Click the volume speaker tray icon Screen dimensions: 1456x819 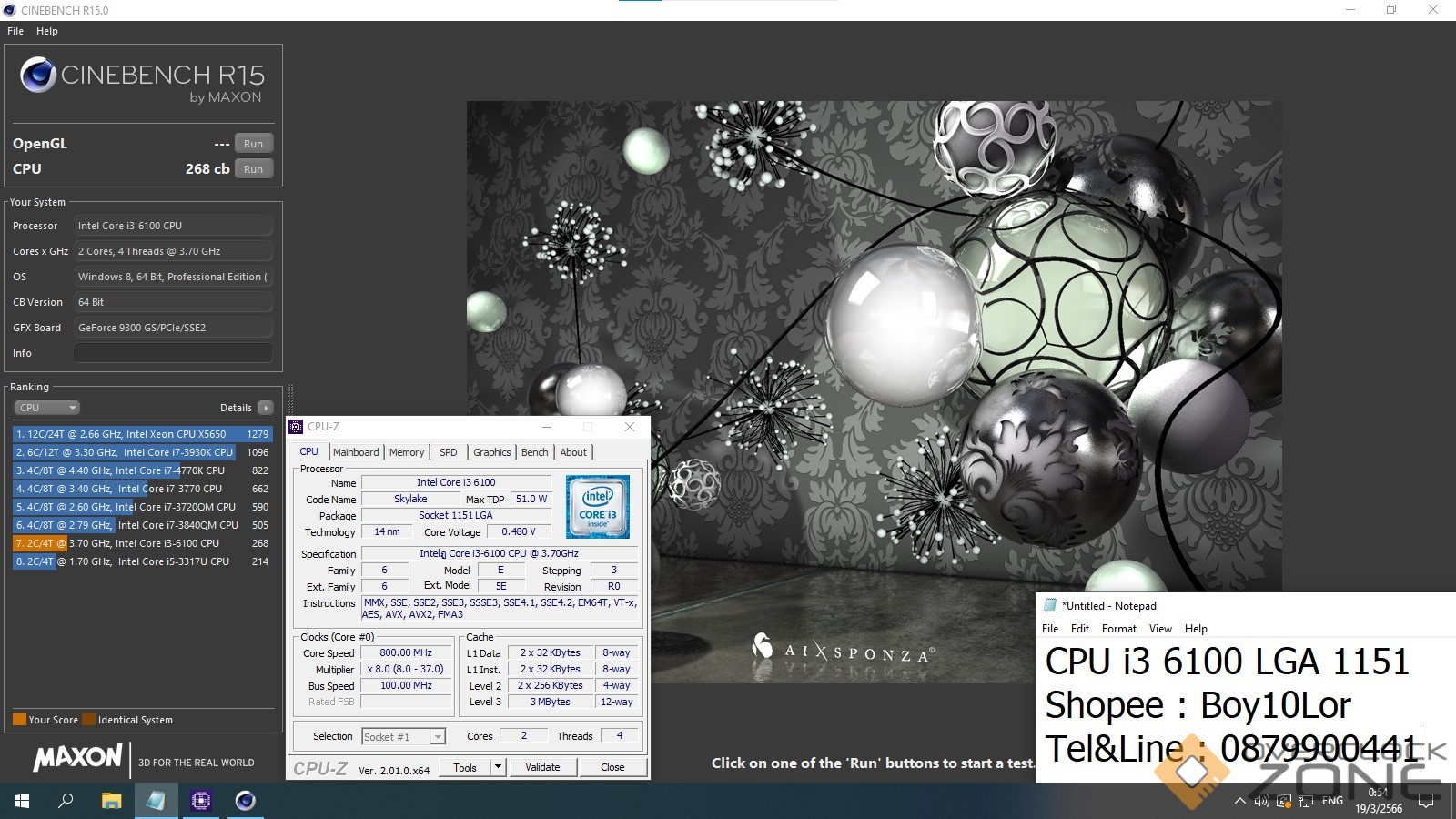[1261, 801]
